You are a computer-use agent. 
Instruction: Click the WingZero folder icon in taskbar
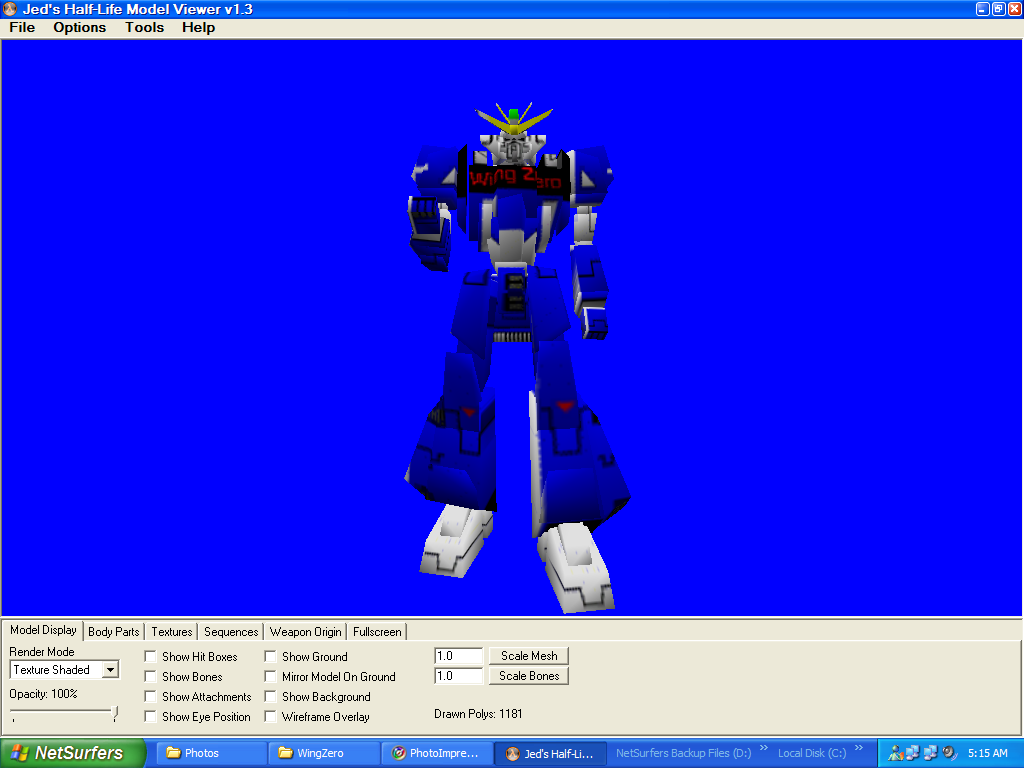click(x=285, y=753)
